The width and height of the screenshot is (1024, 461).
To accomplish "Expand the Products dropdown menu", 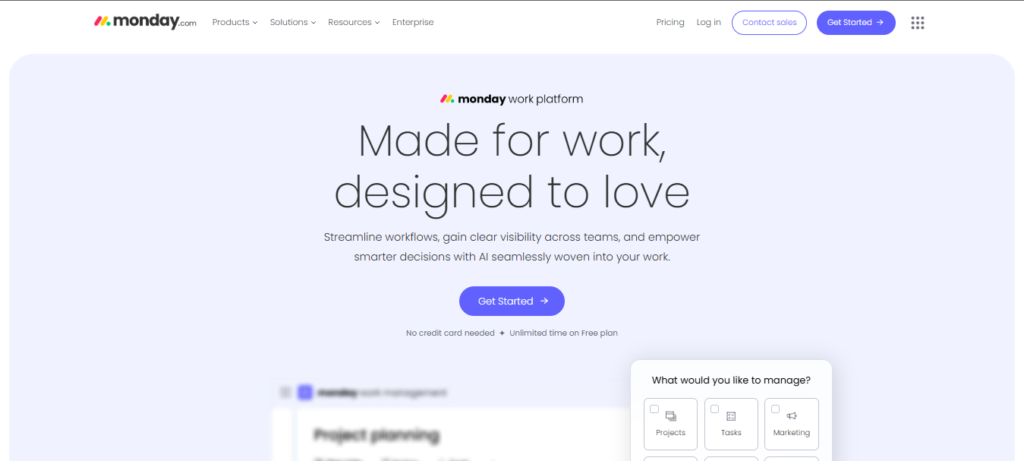I will click(234, 22).
